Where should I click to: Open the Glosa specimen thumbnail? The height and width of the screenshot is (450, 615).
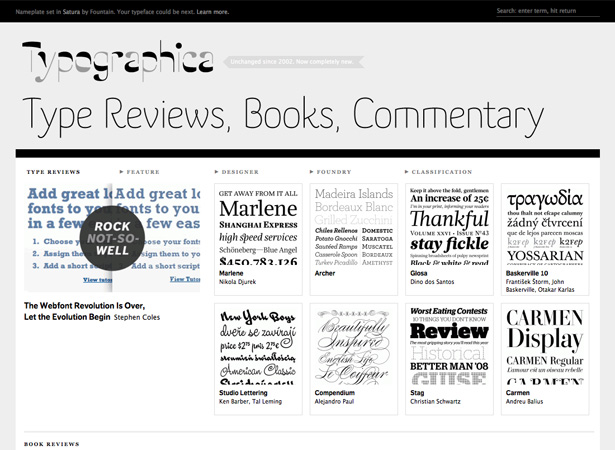click(x=449, y=227)
